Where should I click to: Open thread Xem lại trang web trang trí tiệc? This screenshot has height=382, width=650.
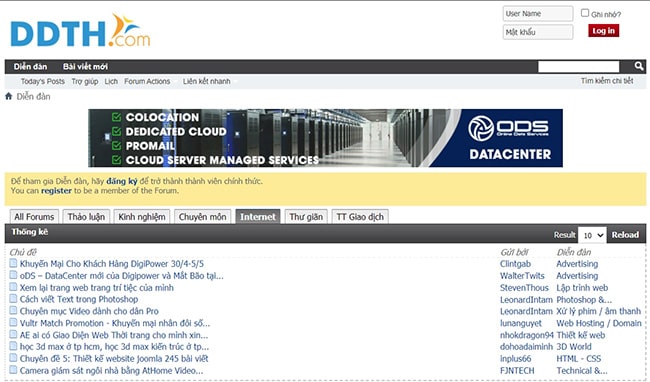pyautogui.click(x=97, y=288)
